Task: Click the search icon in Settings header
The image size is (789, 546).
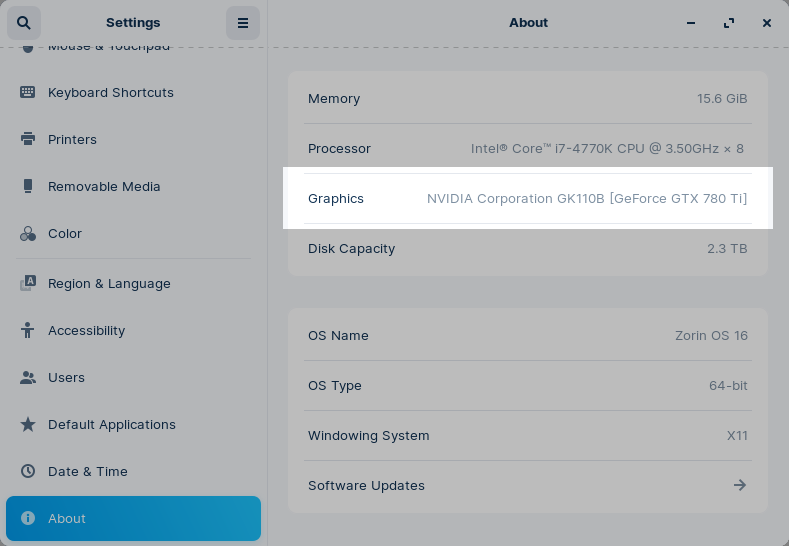Action: pos(24,23)
